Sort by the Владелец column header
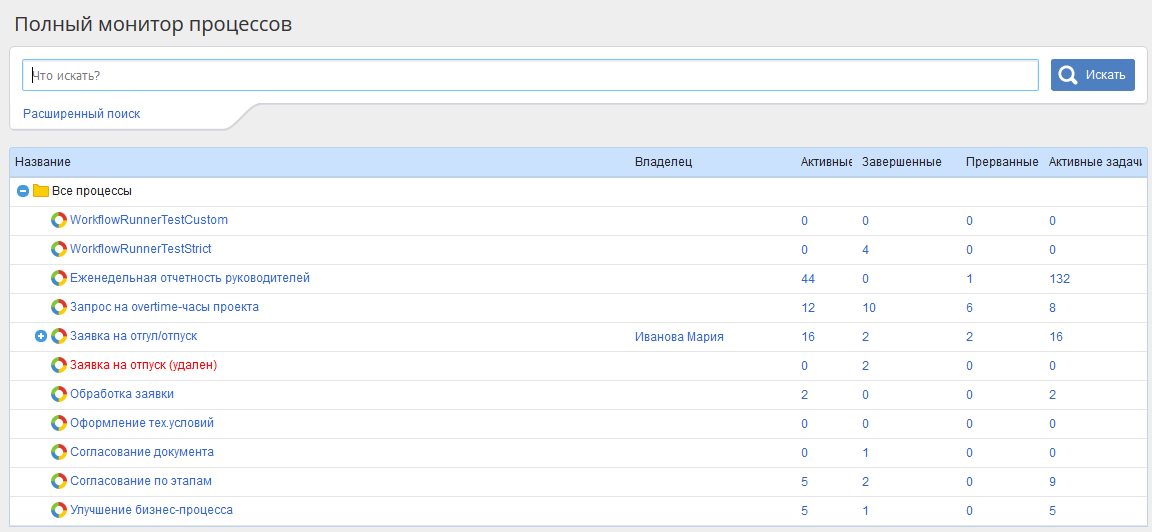This screenshot has height=532, width=1152. click(x=663, y=162)
